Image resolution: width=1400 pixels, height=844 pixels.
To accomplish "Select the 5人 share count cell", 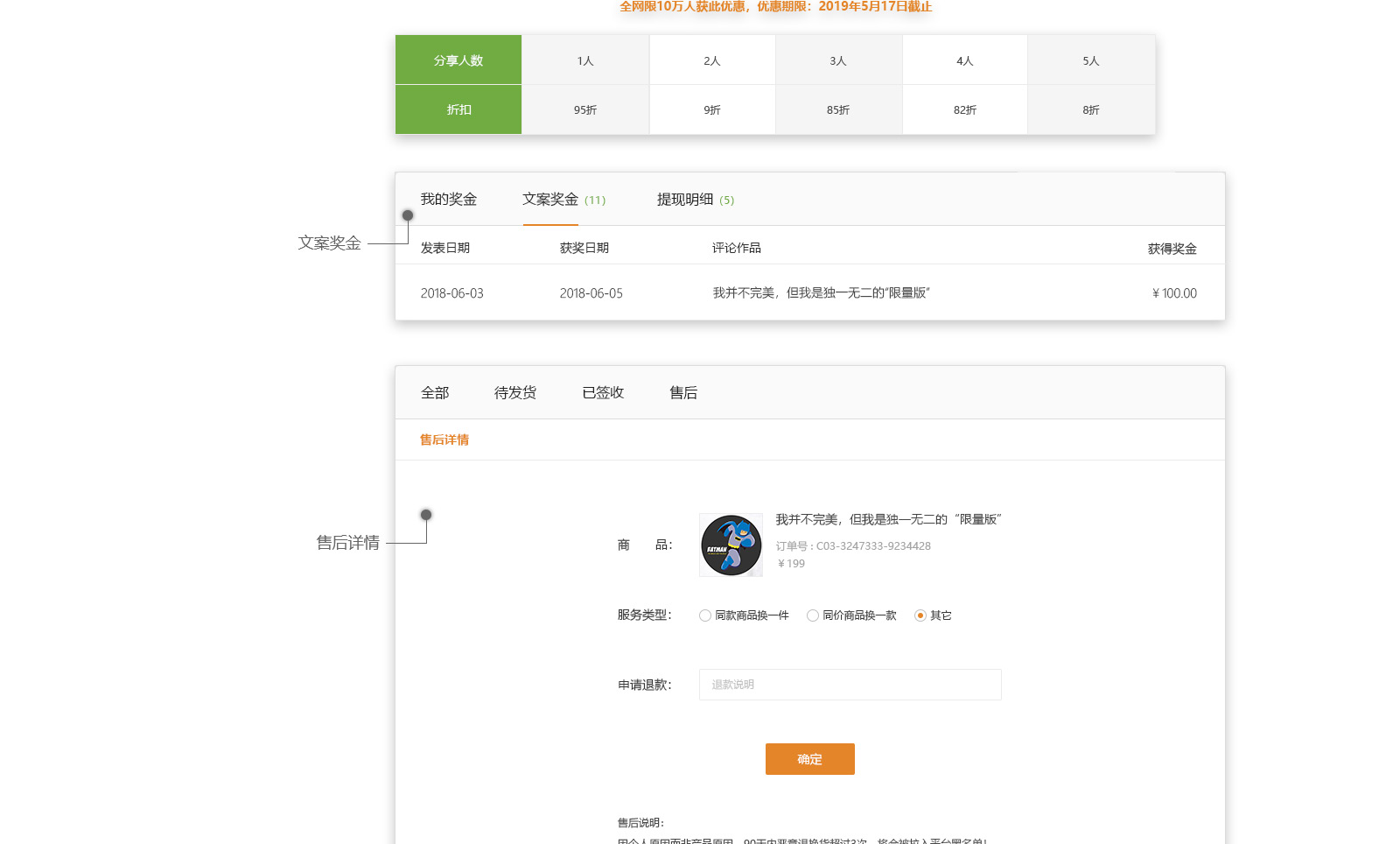I will (x=1090, y=60).
